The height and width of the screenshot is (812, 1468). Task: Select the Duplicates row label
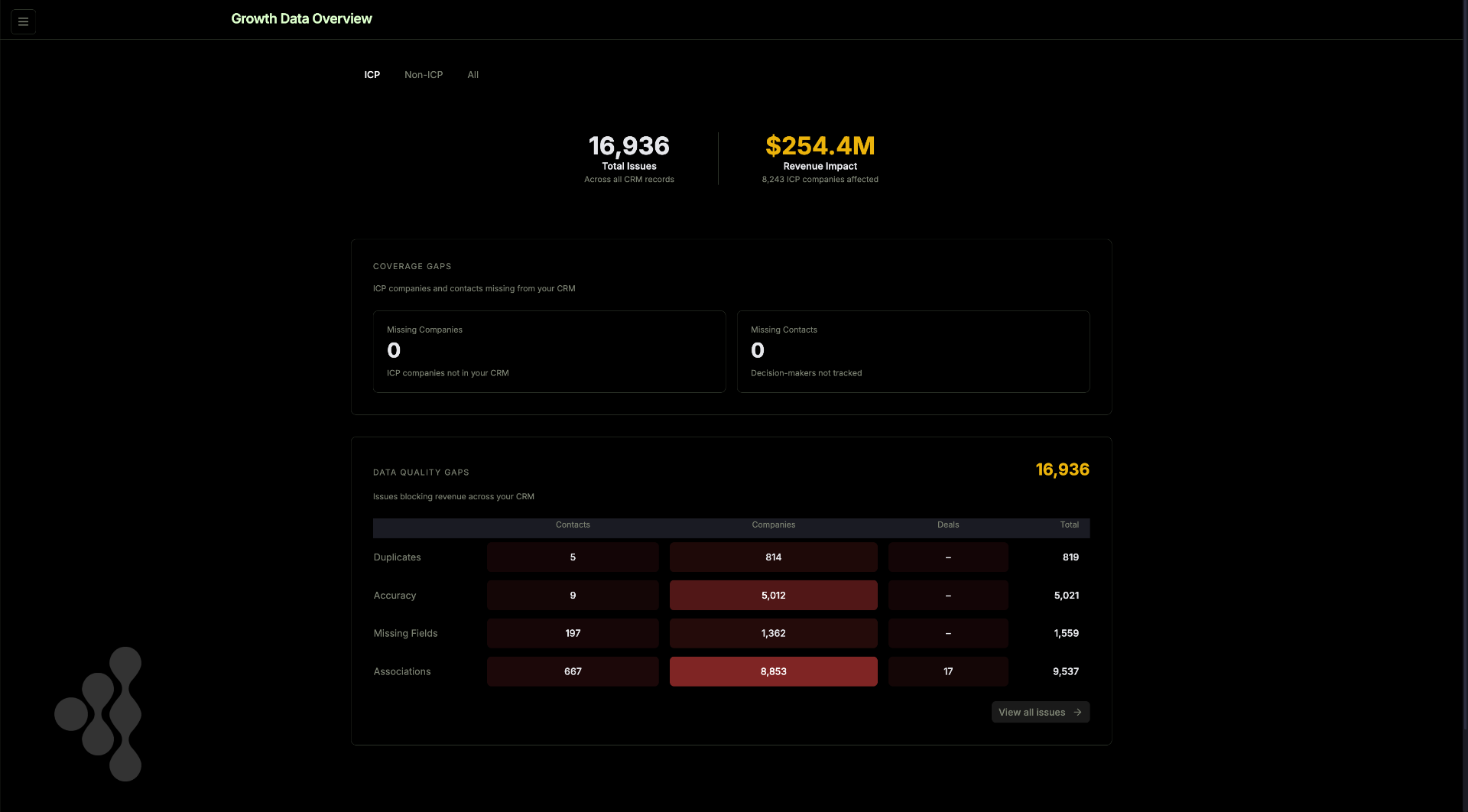pos(397,557)
